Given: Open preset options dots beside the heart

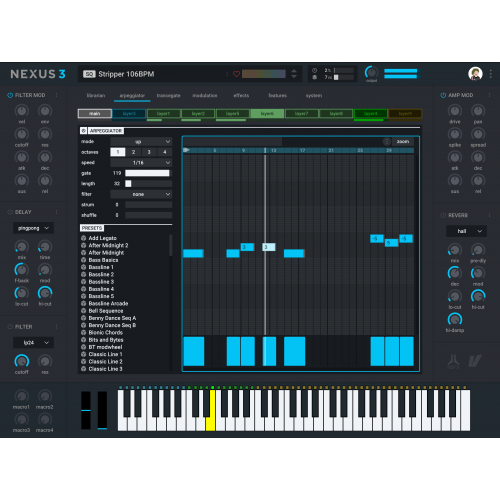Looking at the screenshot, I should 227,74.
